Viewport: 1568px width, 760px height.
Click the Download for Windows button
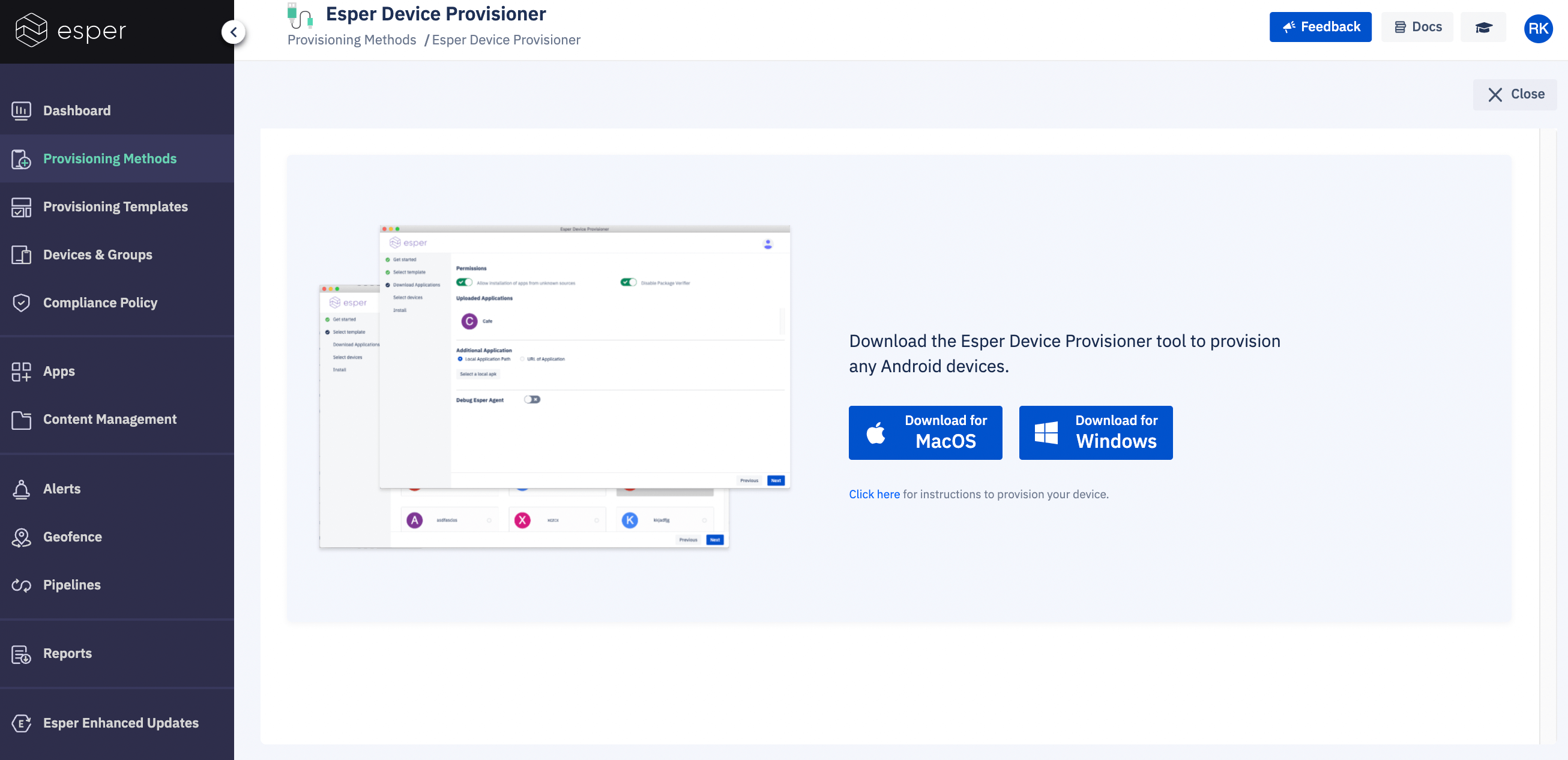coord(1095,432)
